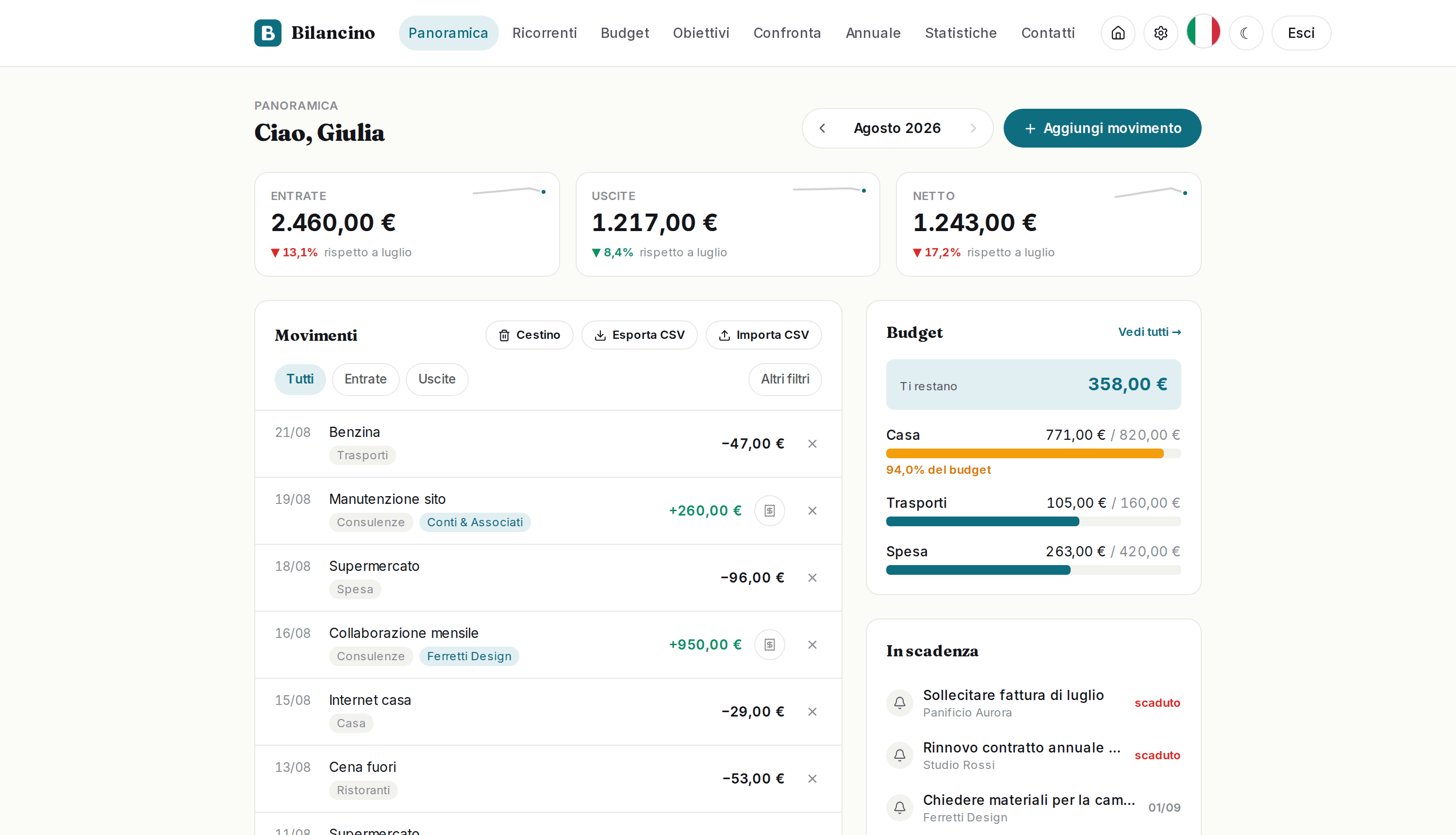Follow the Vedi tutti budget link

(1149, 332)
